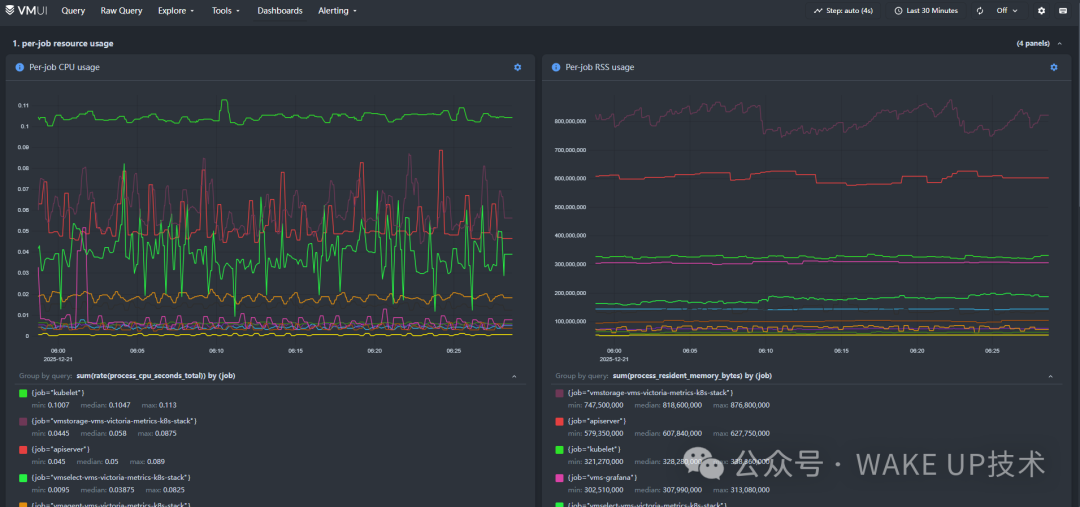Toggle kubelet series in CPU usage legend
Screen dimensions: 1080x507
click(x=24, y=393)
